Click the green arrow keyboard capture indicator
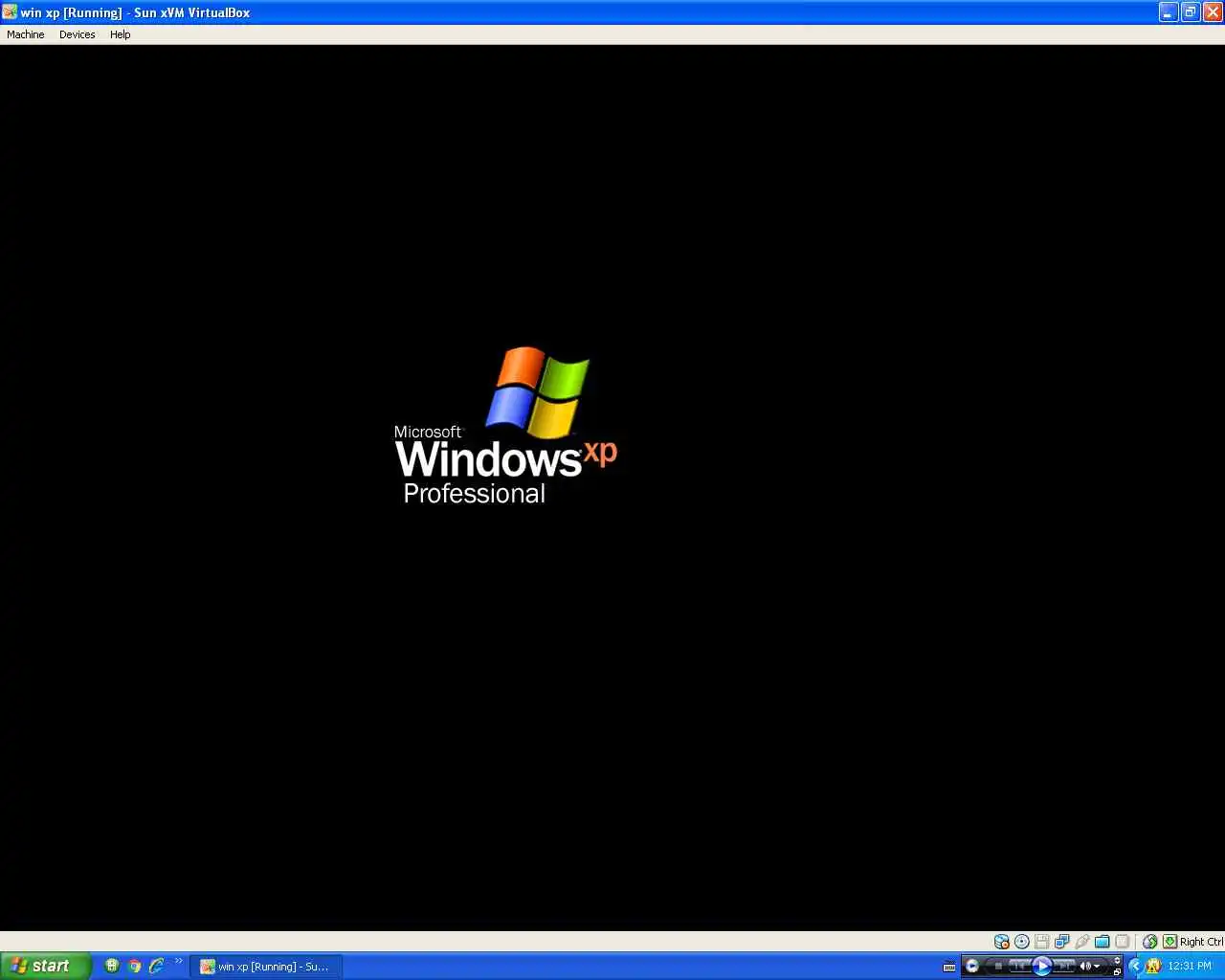This screenshot has width=1225, height=980. 1169,942
